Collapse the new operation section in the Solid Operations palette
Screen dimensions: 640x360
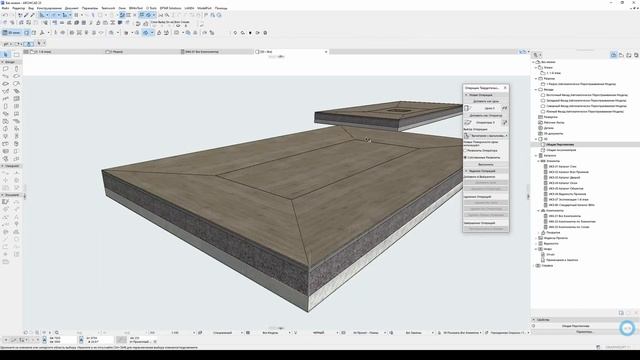(467, 95)
